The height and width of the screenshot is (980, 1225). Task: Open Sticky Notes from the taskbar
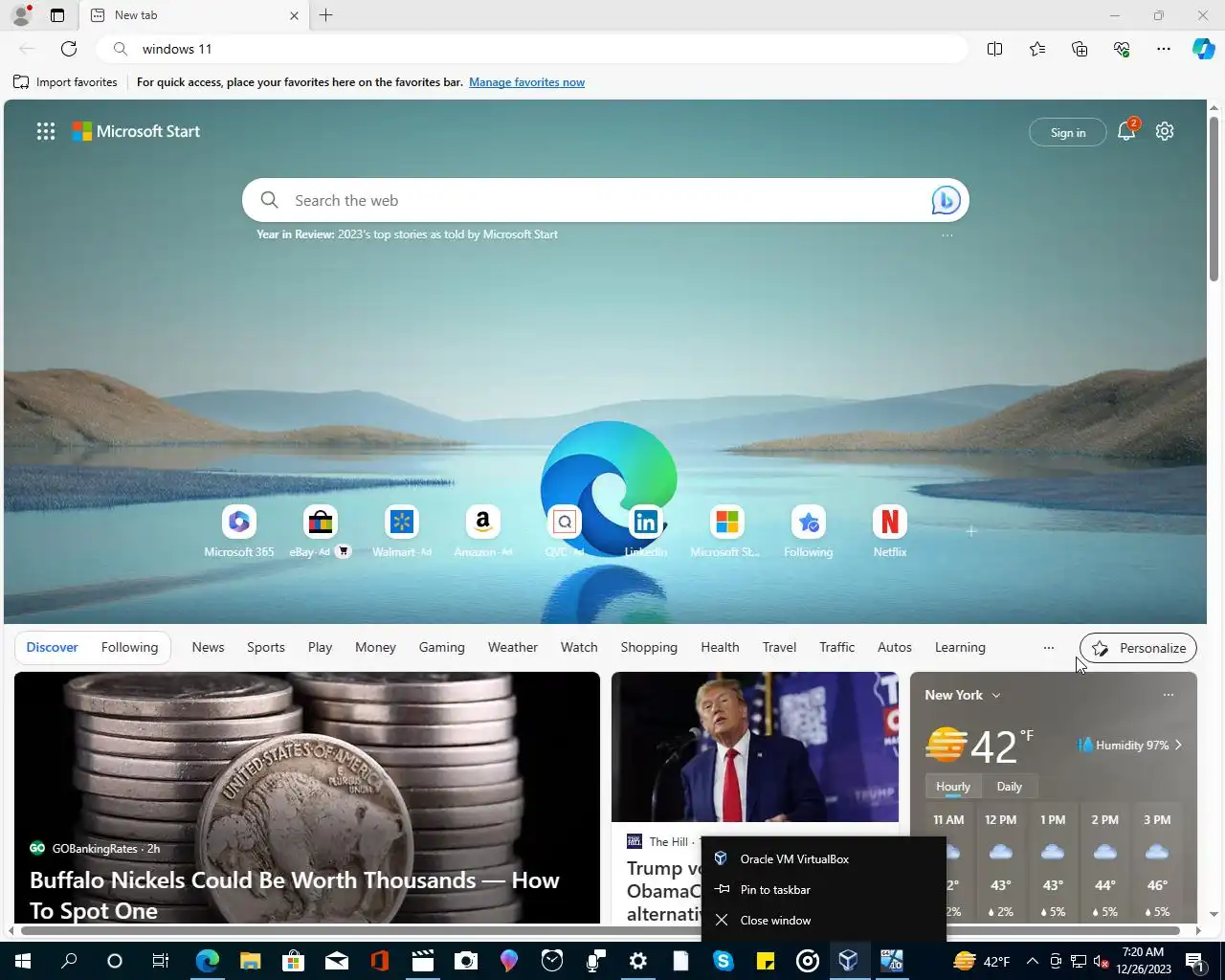tap(766, 961)
